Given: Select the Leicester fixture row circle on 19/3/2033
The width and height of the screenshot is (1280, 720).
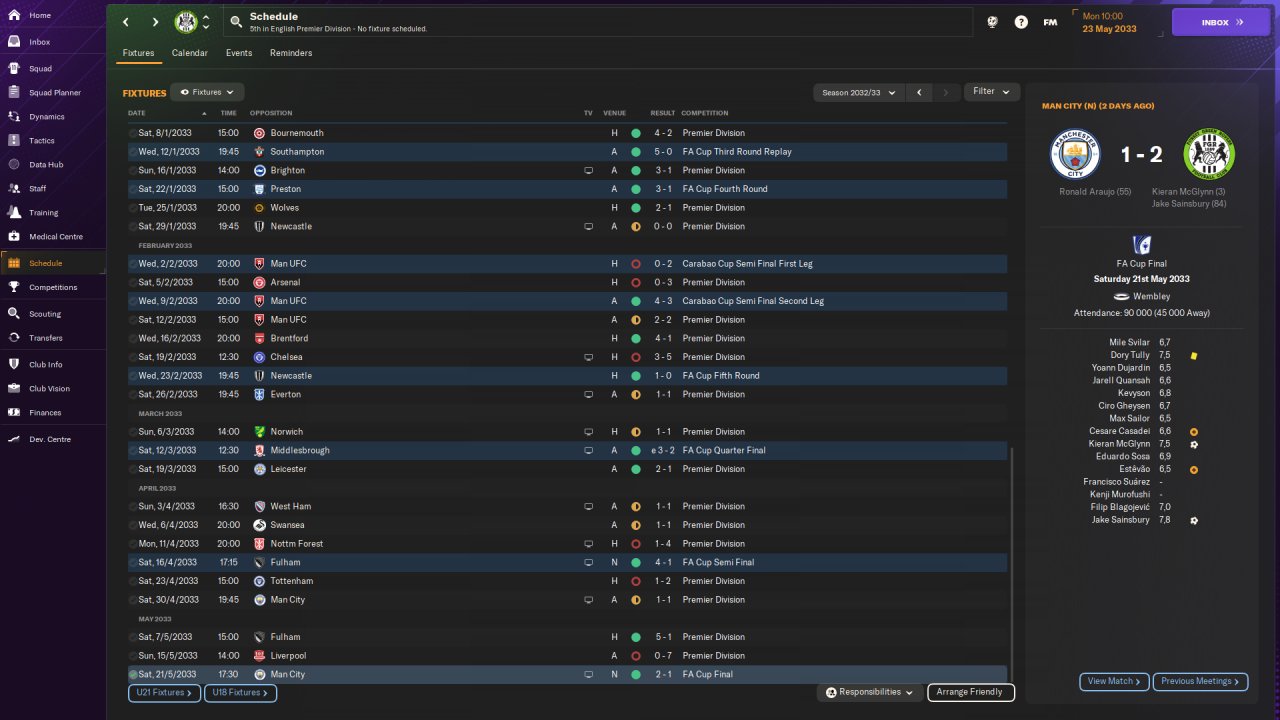Looking at the screenshot, I should coord(133,469).
